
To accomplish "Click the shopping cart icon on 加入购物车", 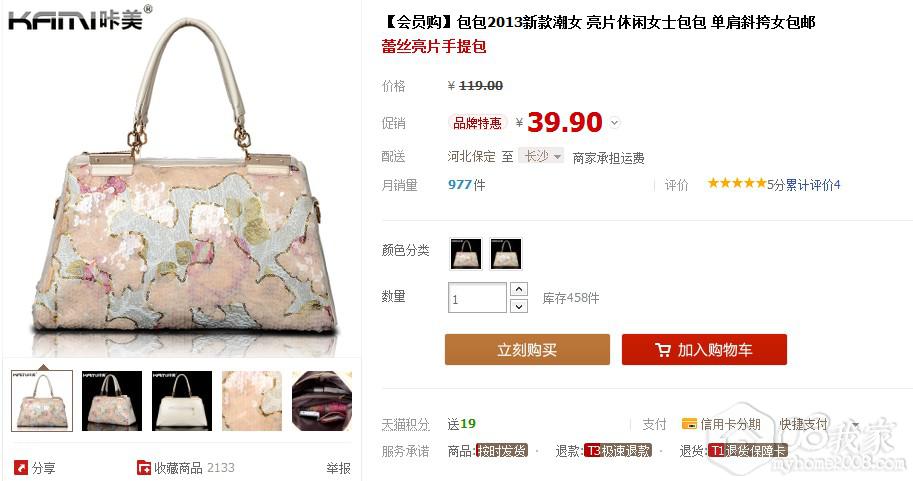I will tap(663, 349).
